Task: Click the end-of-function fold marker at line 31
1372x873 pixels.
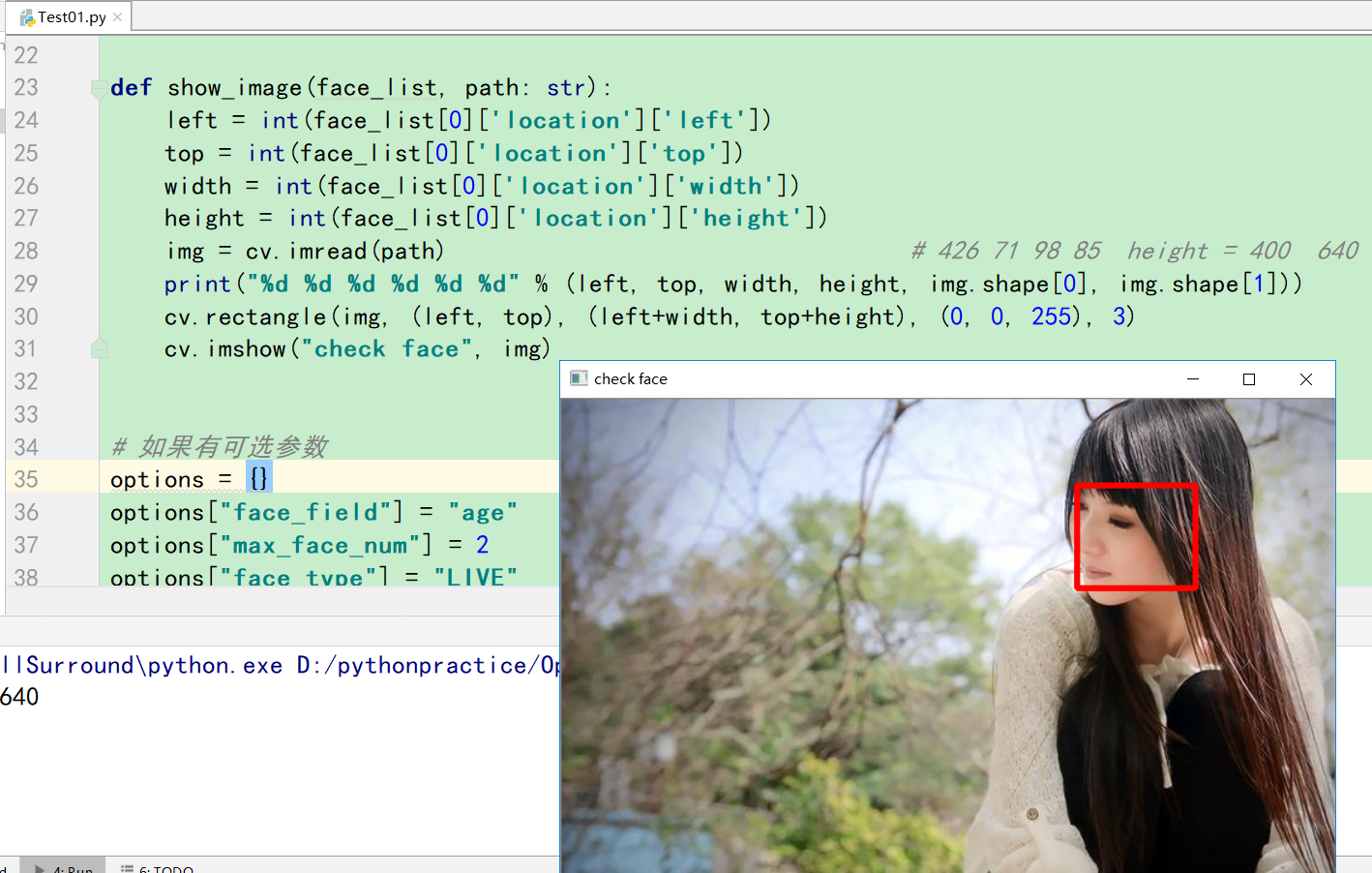Action: (x=99, y=348)
